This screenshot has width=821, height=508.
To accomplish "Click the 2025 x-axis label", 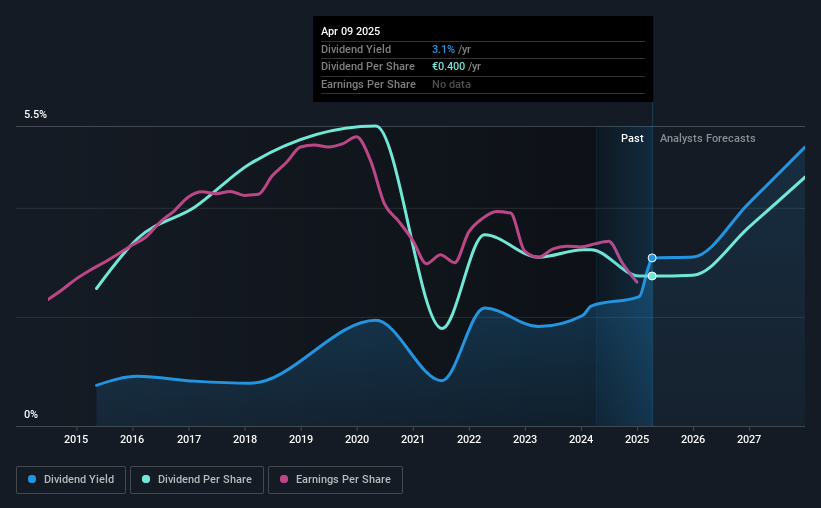I will tap(637, 439).
